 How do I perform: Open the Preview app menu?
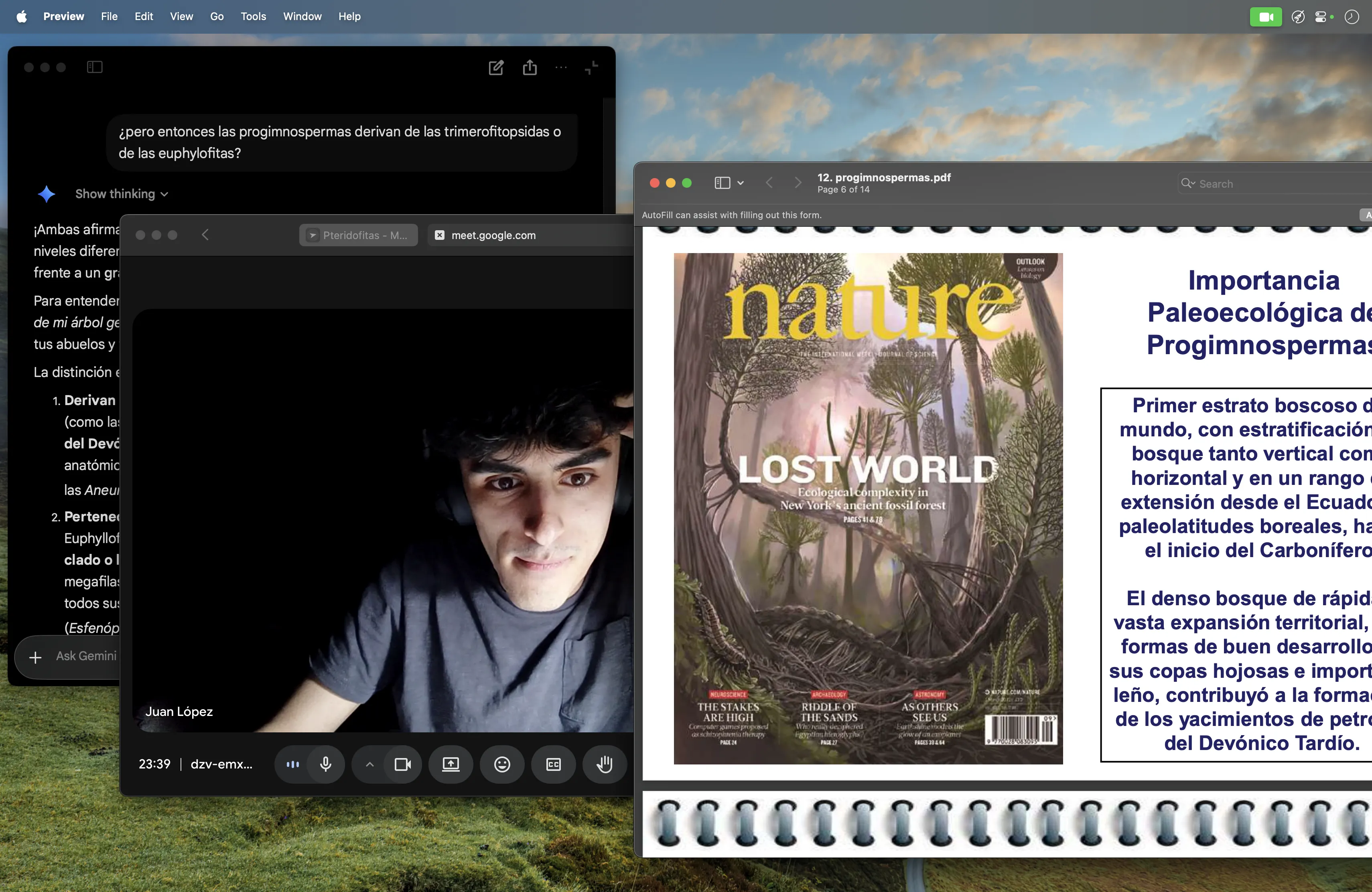point(63,16)
